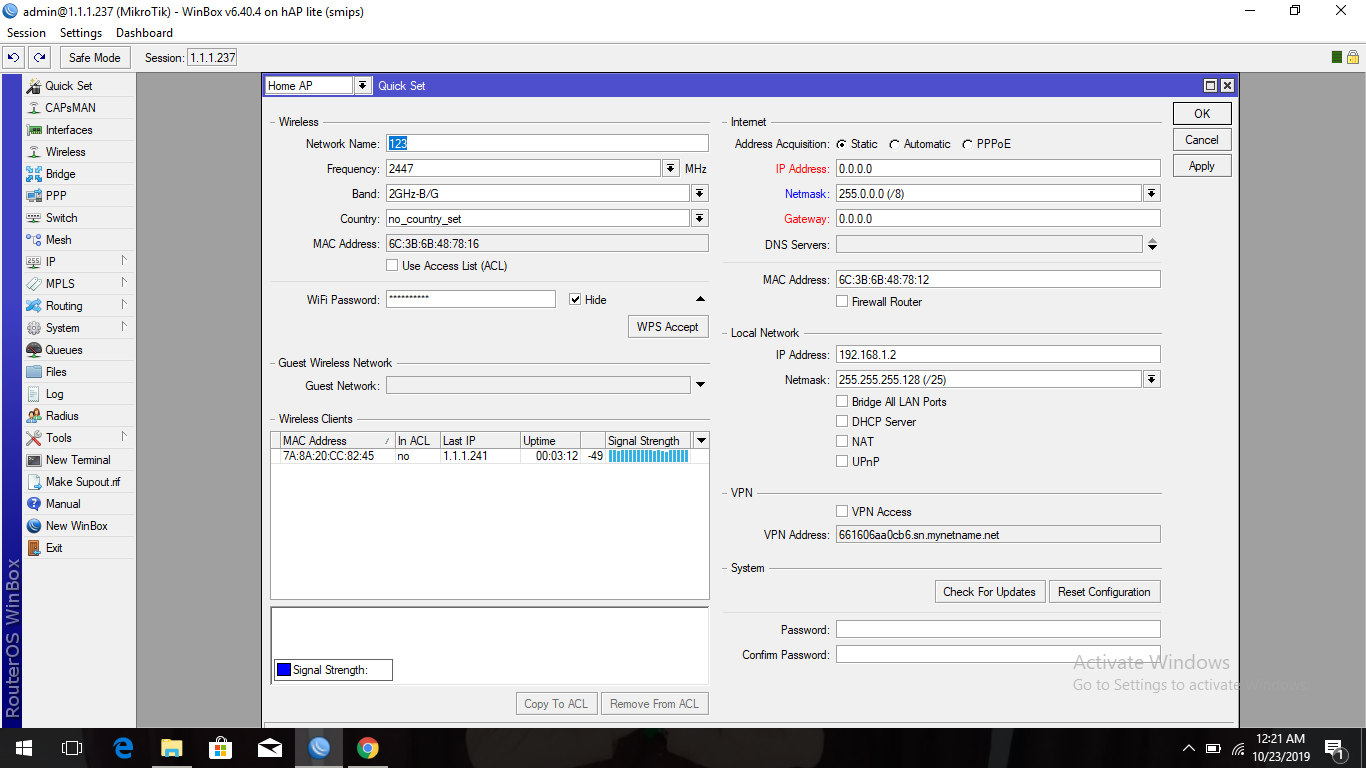Open the Guest Network dropdown
This screenshot has width=1366, height=768.
tap(701, 384)
